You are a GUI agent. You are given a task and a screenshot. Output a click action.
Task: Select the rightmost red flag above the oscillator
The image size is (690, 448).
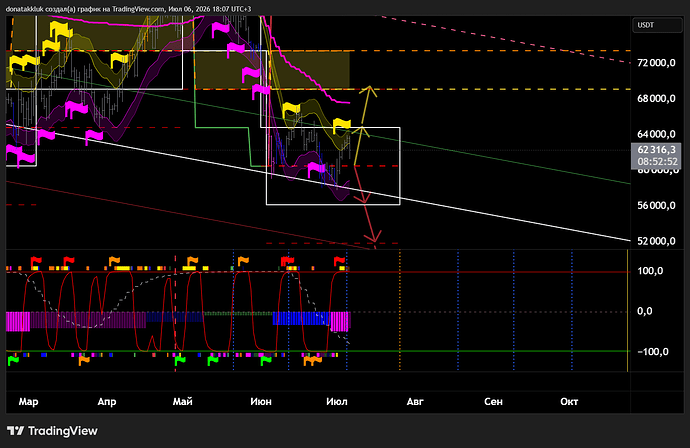(339, 261)
